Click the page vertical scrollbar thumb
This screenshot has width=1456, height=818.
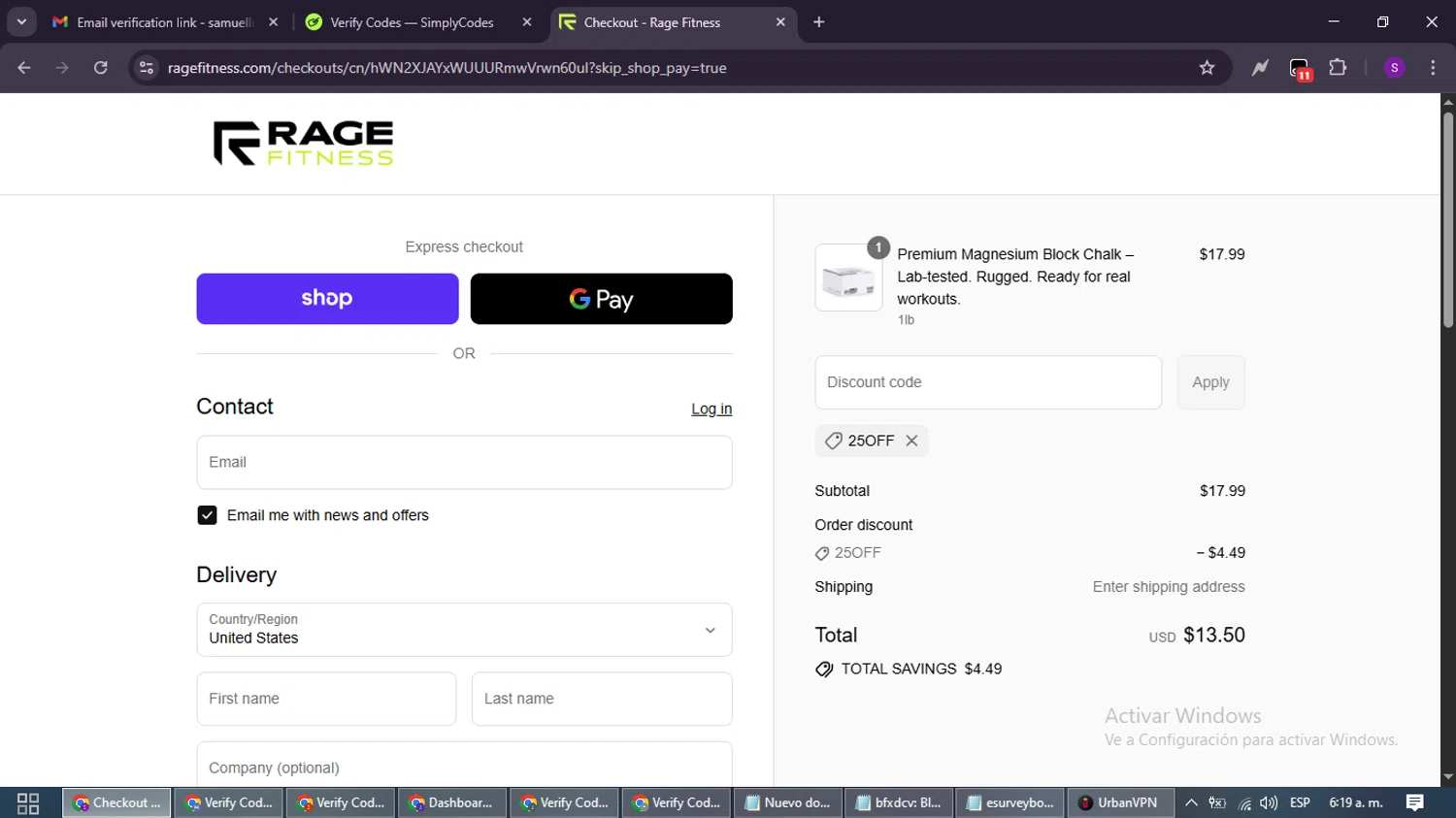[1448, 219]
